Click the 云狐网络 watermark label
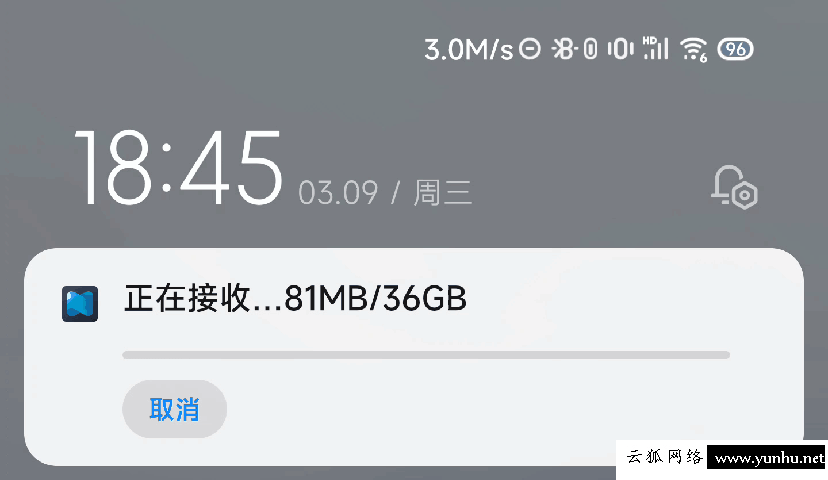The height and width of the screenshot is (480, 828). coord(664,456)
